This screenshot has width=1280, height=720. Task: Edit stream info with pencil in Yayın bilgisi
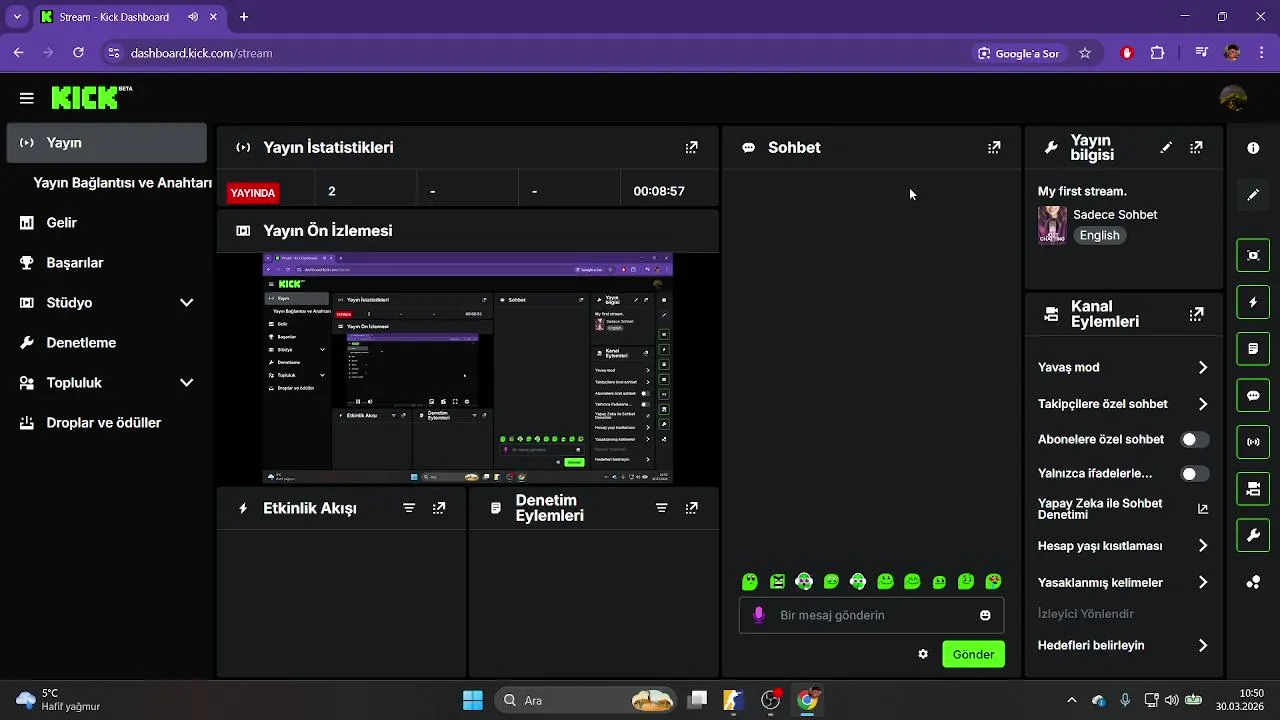click(1166, 147)
